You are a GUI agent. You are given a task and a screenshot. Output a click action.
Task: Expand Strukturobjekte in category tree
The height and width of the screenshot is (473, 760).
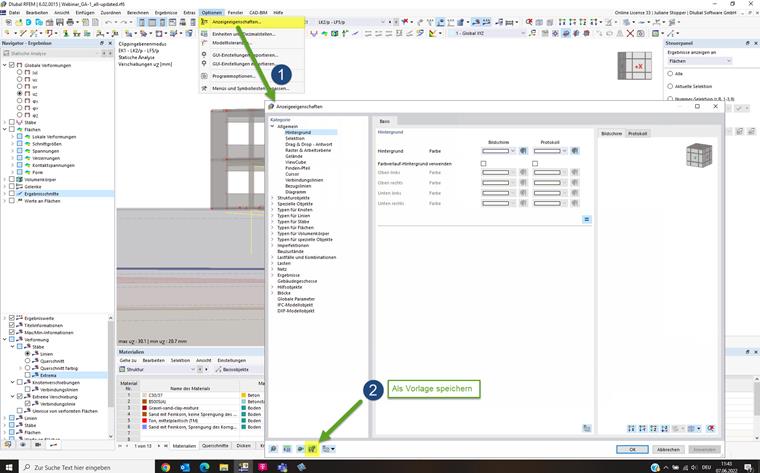(x=272, y=198)
